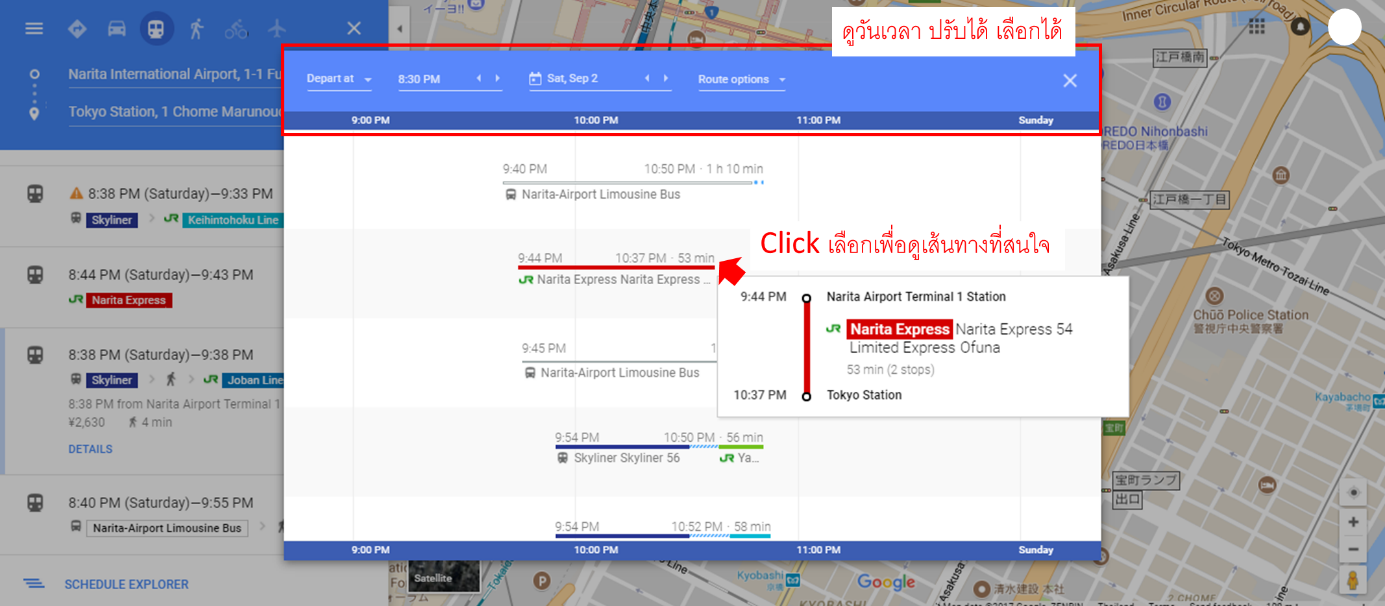Viewport: 1385px width, 606px height.
Task: Open the Google account avatar
Action: click(x=1345, y=27)
